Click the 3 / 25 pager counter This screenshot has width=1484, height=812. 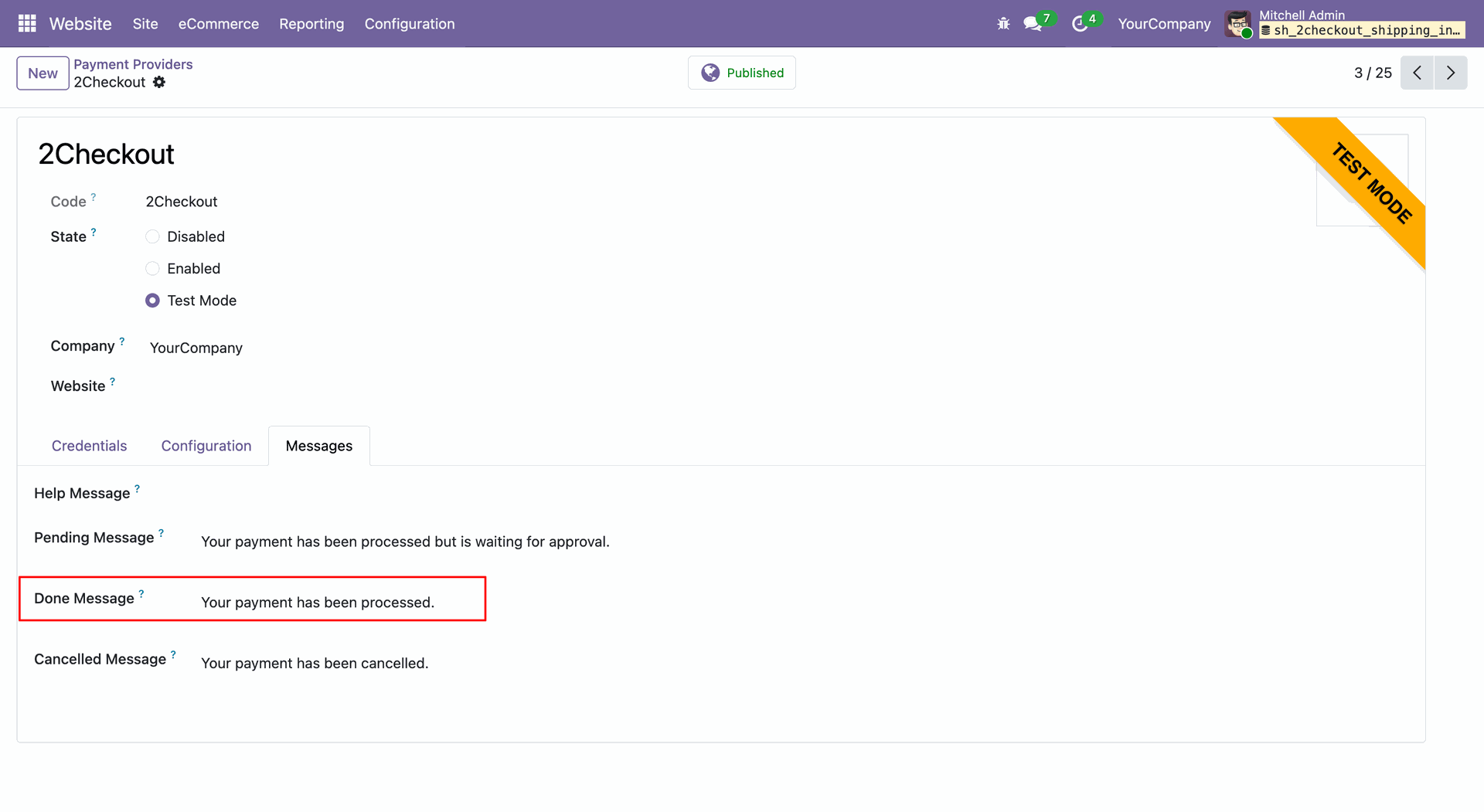point(1373,73)
